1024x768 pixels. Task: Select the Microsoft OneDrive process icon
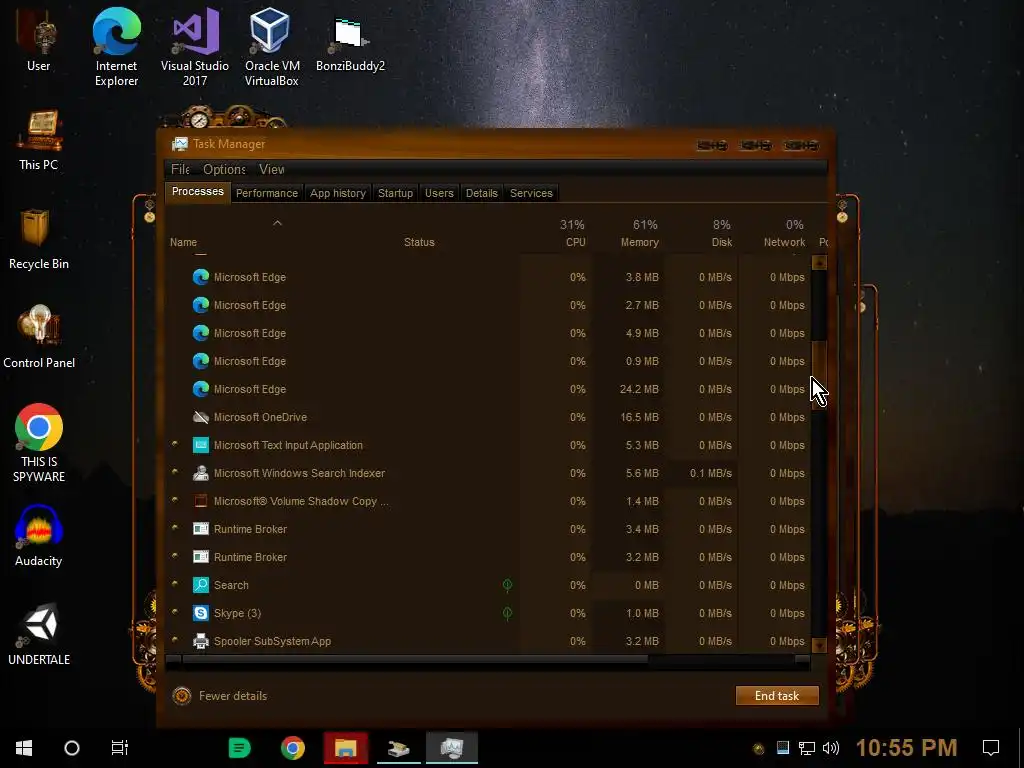click(200, 417)
